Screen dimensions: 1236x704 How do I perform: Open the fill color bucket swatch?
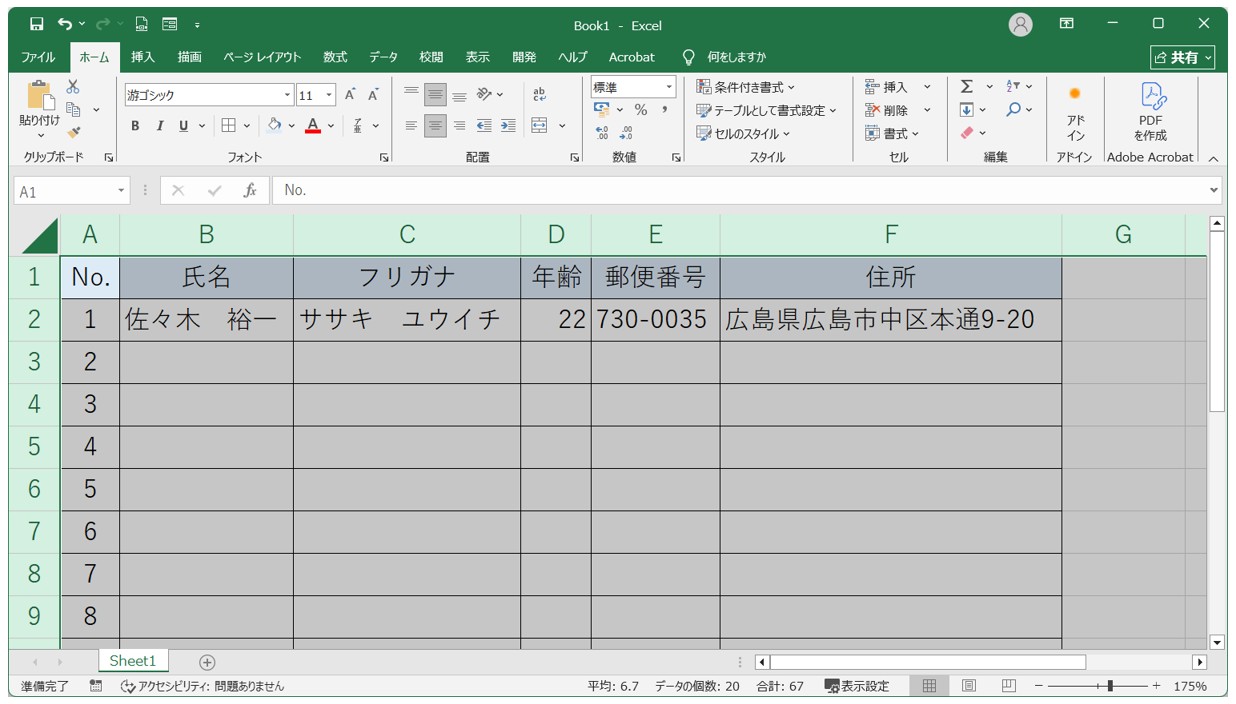point(274,126)
